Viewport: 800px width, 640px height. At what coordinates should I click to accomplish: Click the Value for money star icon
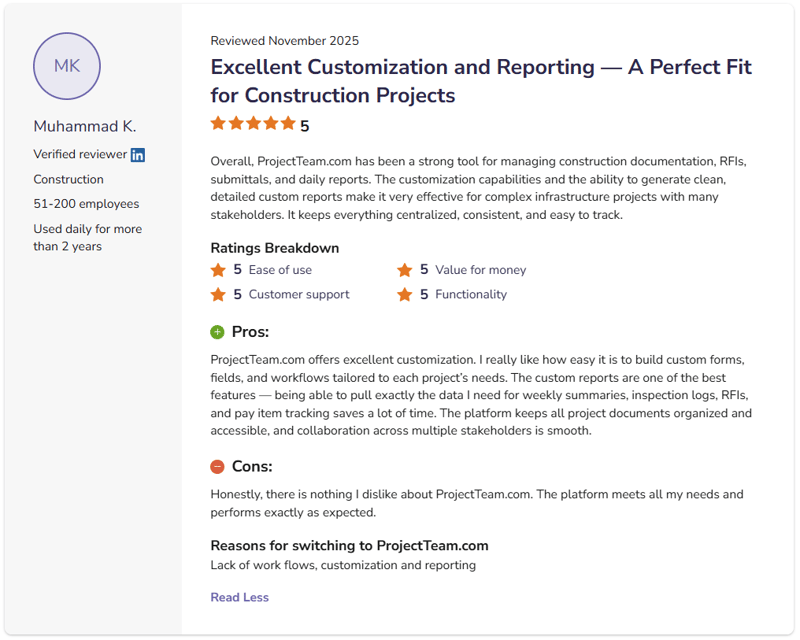click(405, 270)
